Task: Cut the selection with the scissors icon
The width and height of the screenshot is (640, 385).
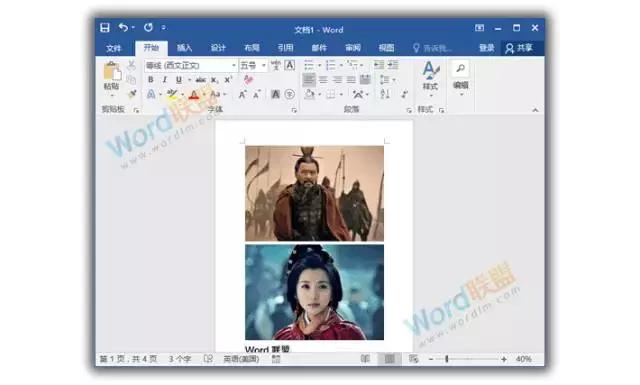Action: (x=131, y=65)
